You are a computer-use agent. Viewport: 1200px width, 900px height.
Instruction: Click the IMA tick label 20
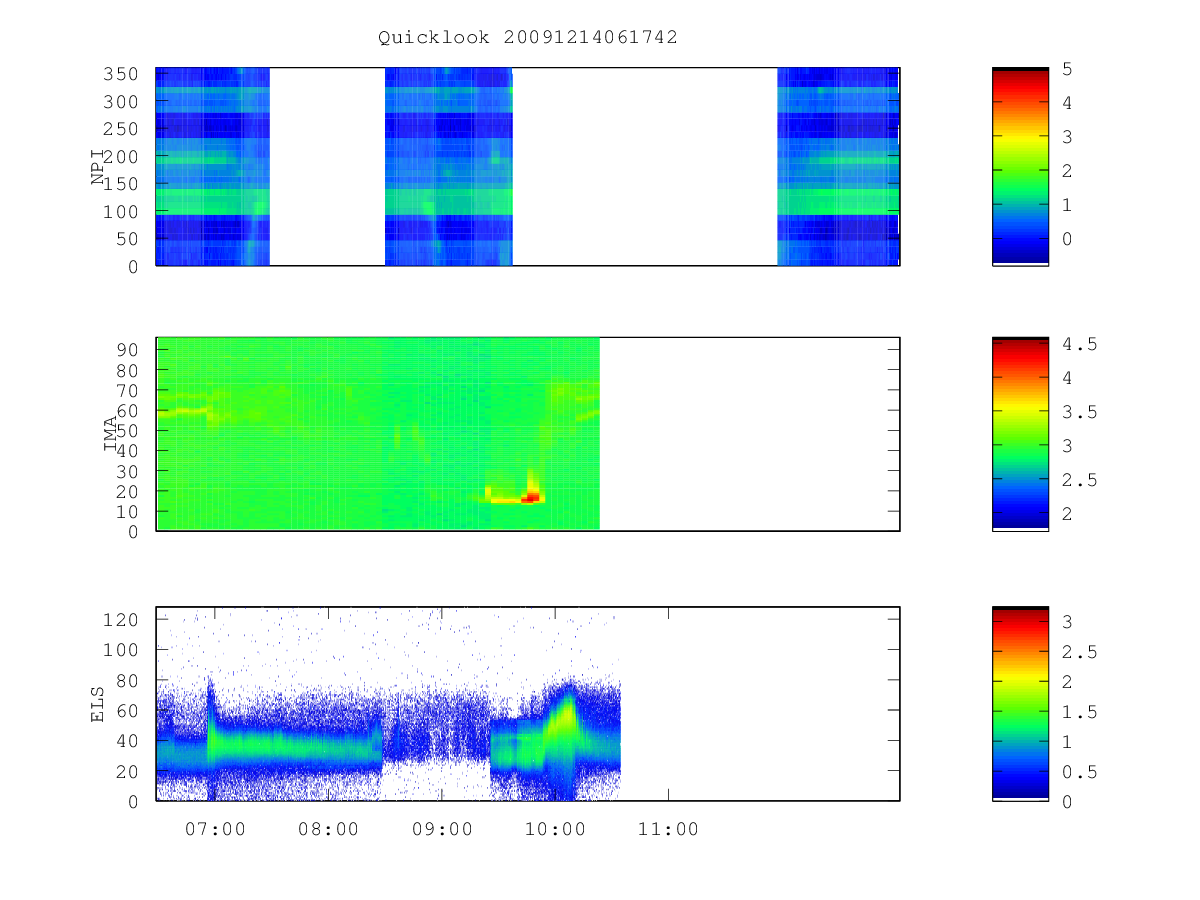127,491
